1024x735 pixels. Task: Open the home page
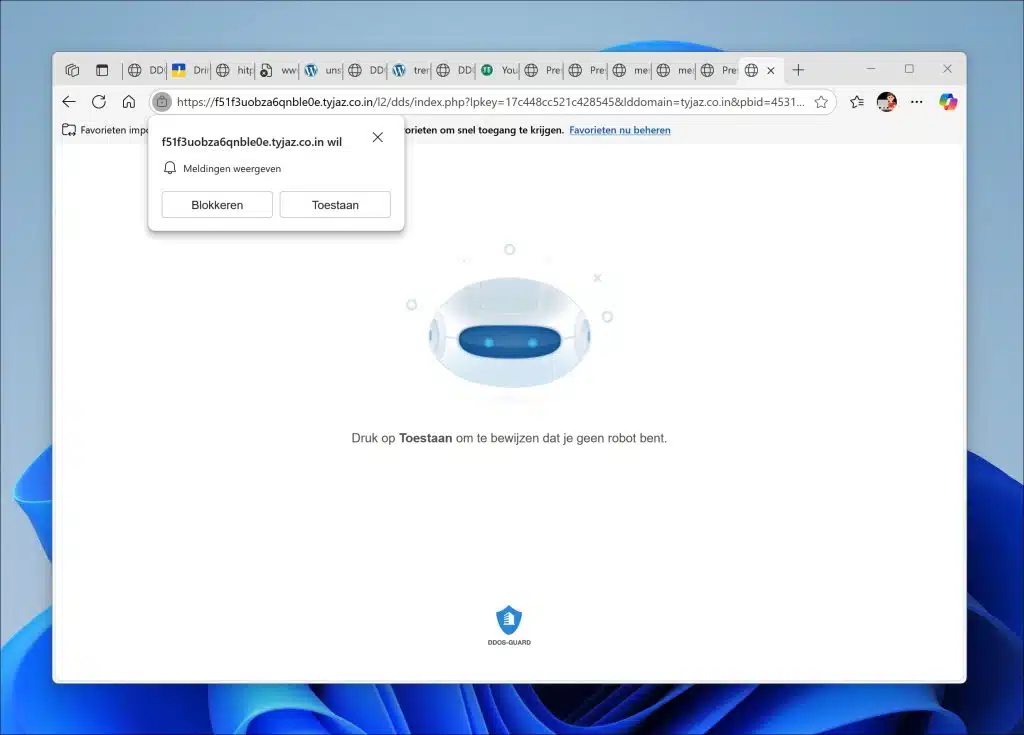[x=129, y=101]
